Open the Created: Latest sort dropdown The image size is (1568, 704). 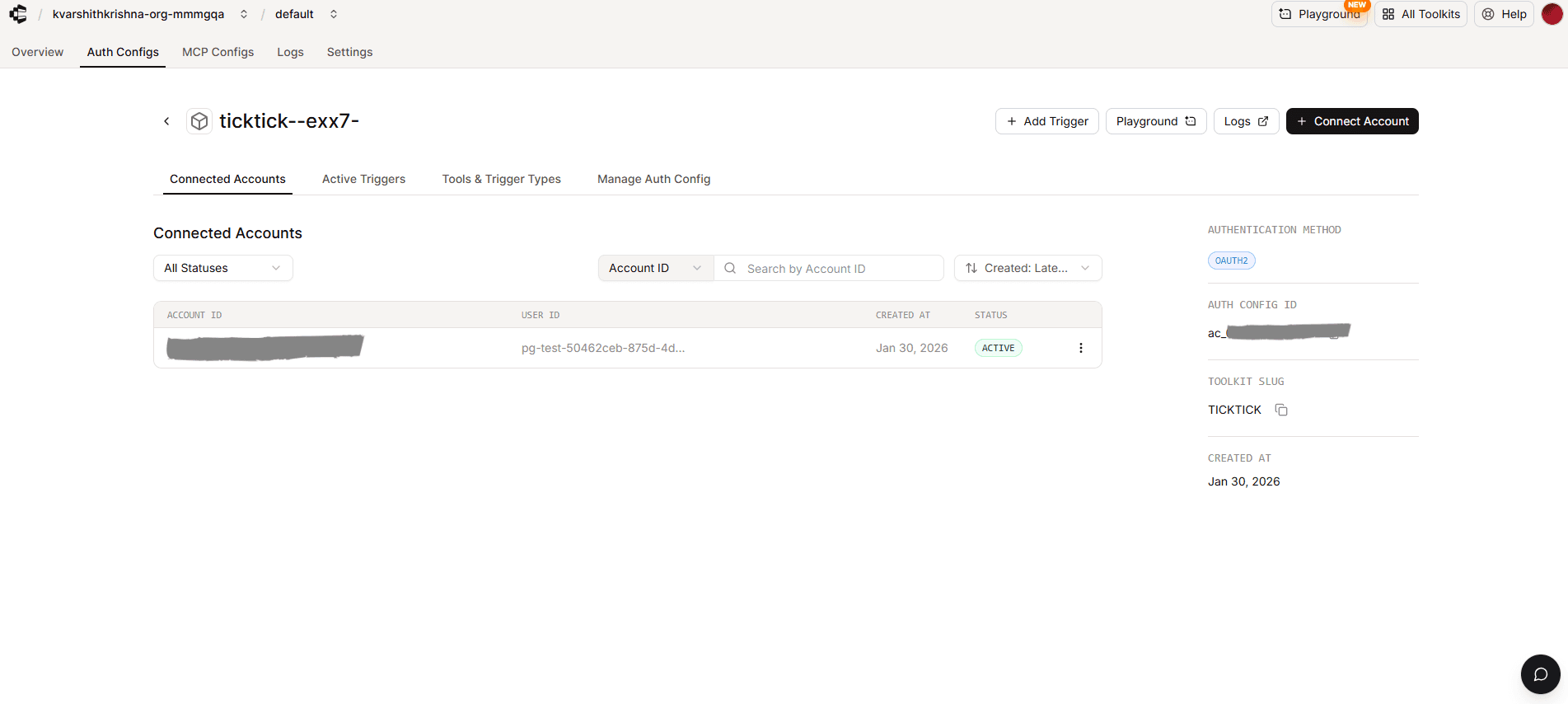pos(1028,268)
